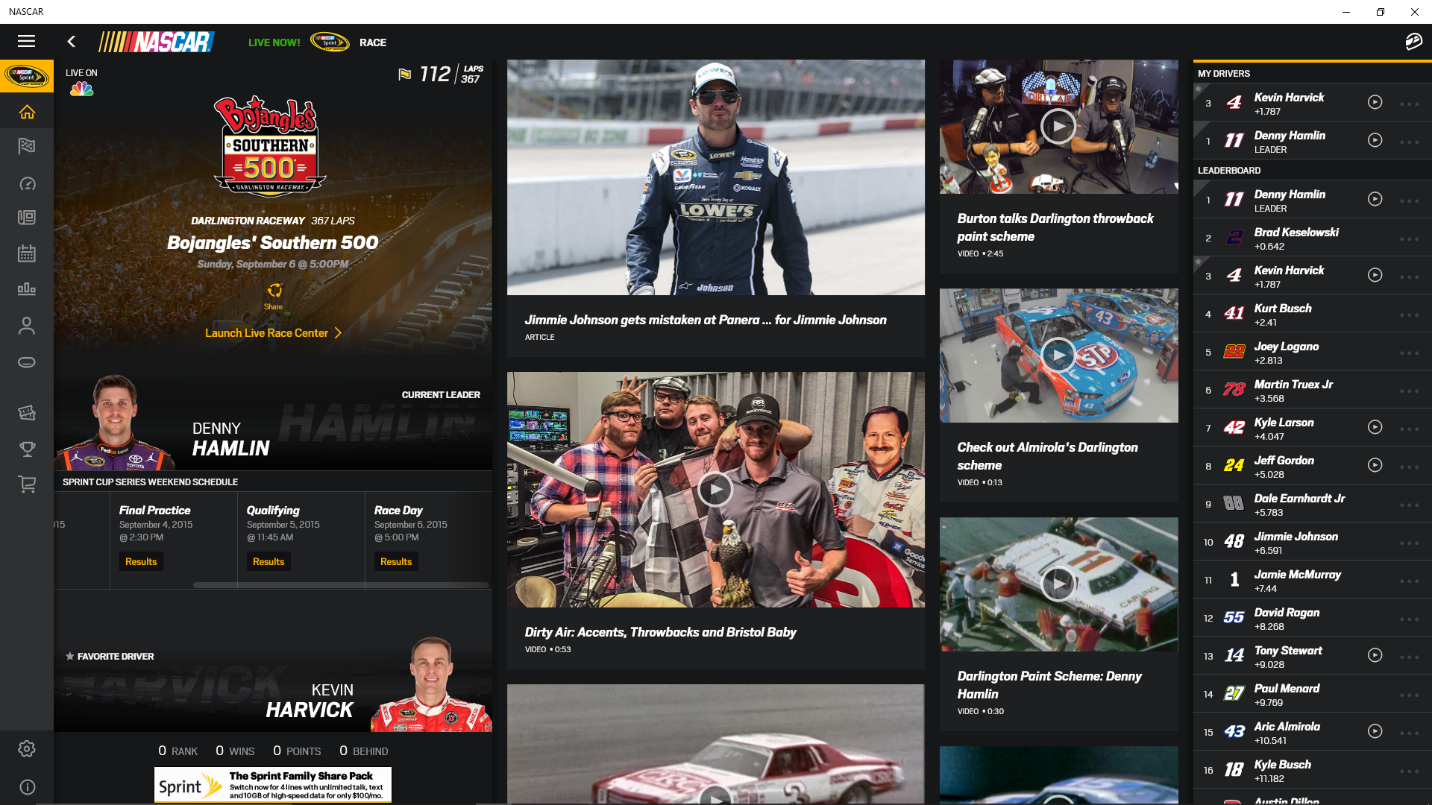Open the tickets icon in sidebar

pyautogui.click(x=27, y=412)
